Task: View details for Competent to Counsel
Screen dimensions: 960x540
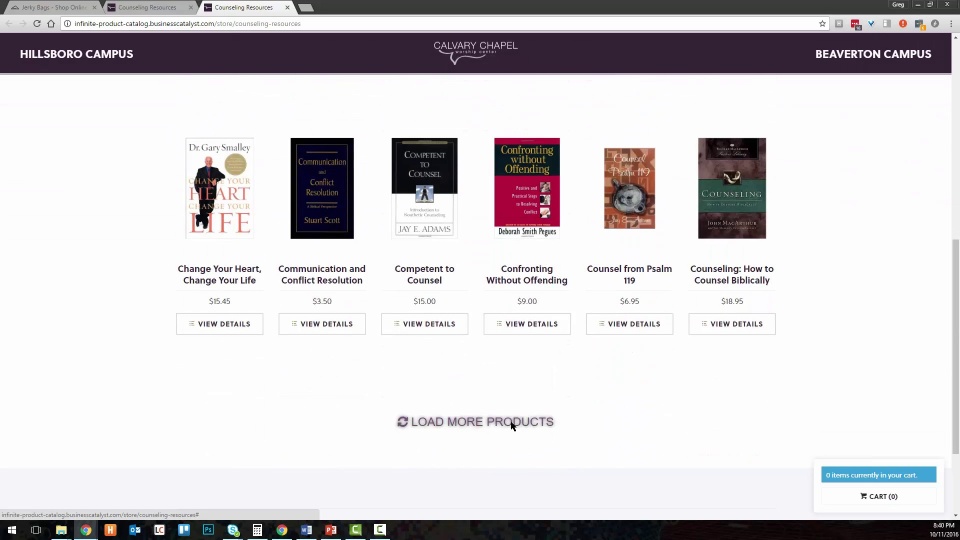Action: 424,324
